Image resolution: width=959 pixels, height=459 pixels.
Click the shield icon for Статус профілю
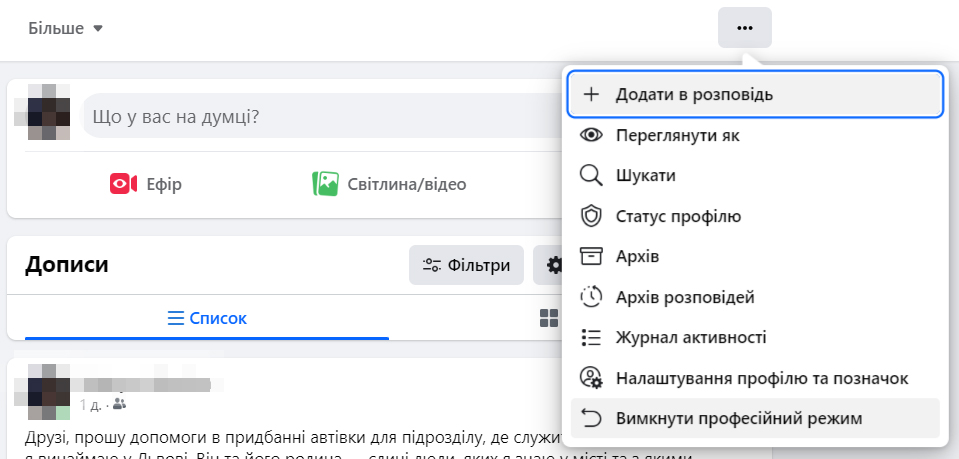point(592,216)
